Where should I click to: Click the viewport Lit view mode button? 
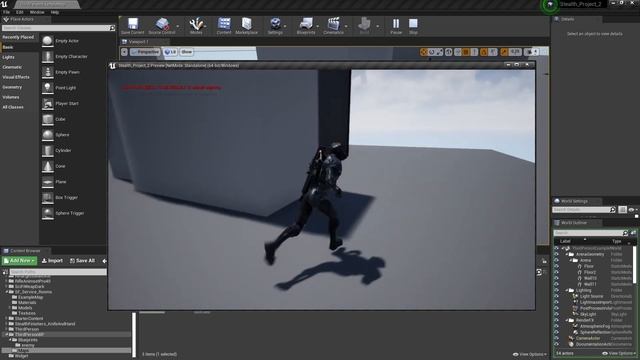[170, 52]
